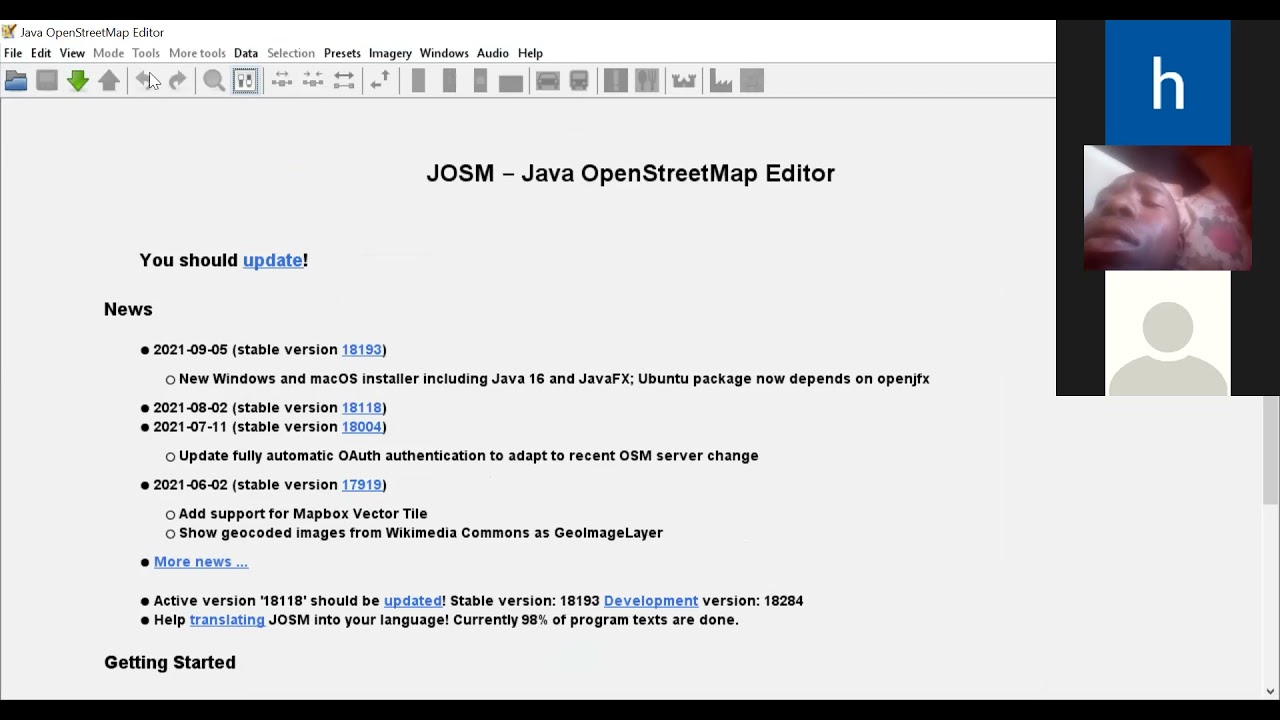Image resolution: width=1280 pixels, height=720 pixels.
Task: Click the fork and knife restaurant icon
Action: click(647, 81)
